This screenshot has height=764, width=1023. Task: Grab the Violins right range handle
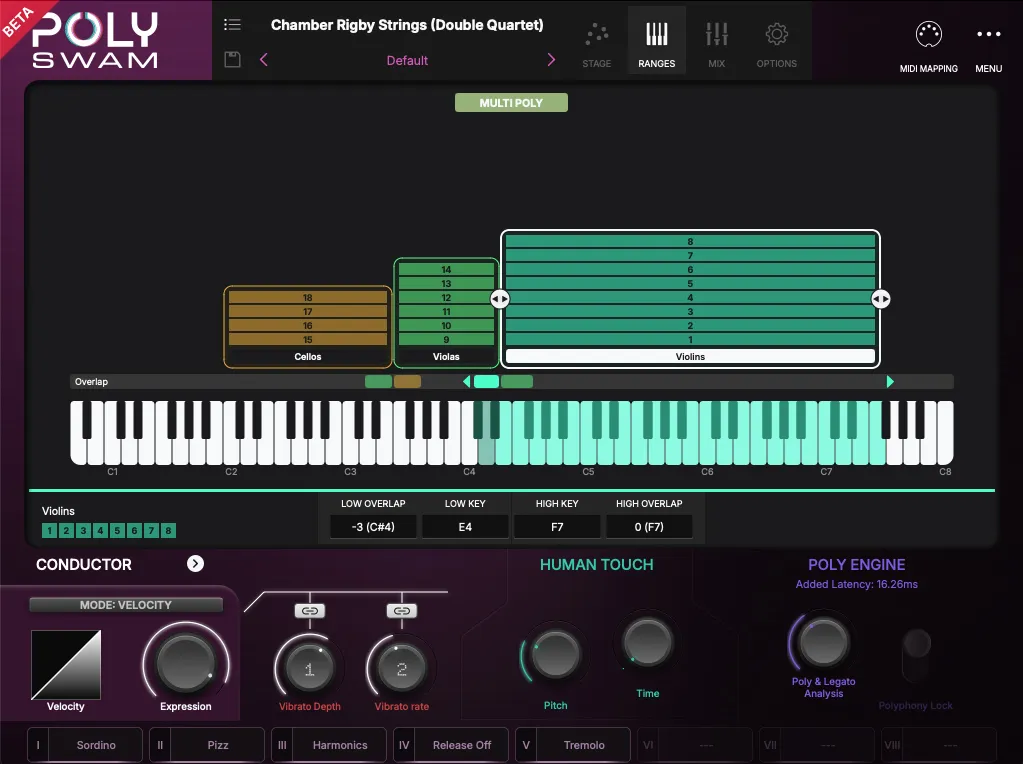point(881,299)
